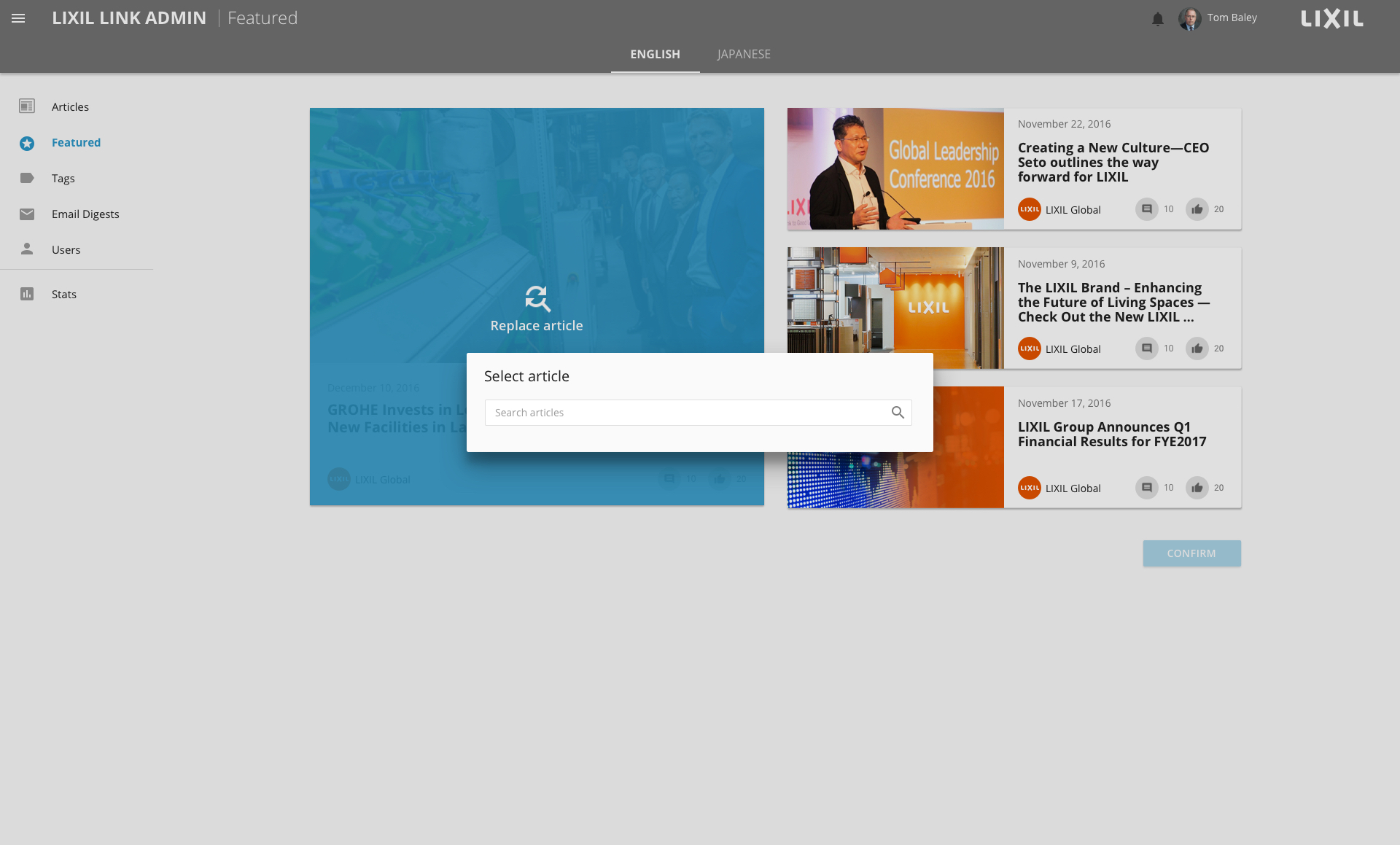Click LIXIL Global author on Q1 Financial Results card

[x=1073, y=488]
